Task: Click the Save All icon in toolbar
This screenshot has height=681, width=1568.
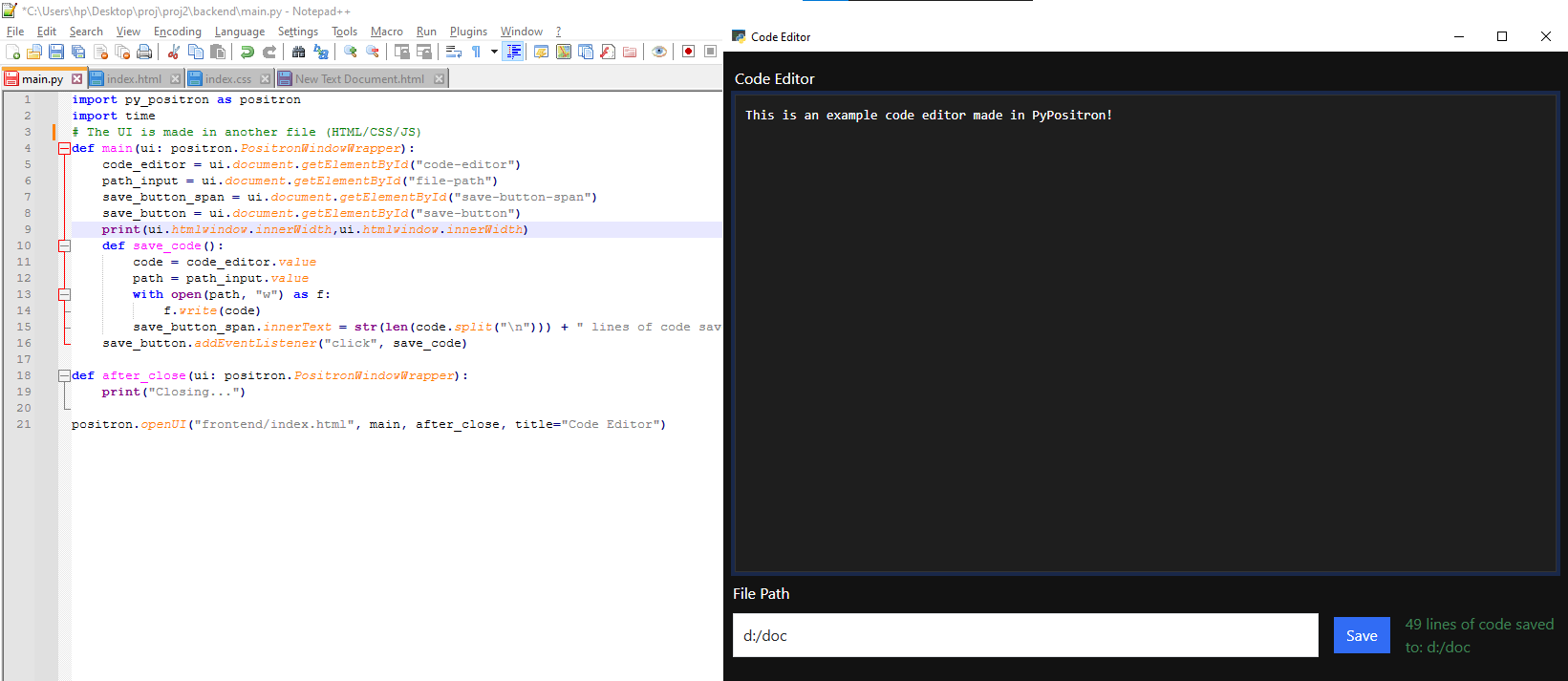Action: tap(78, 52)
